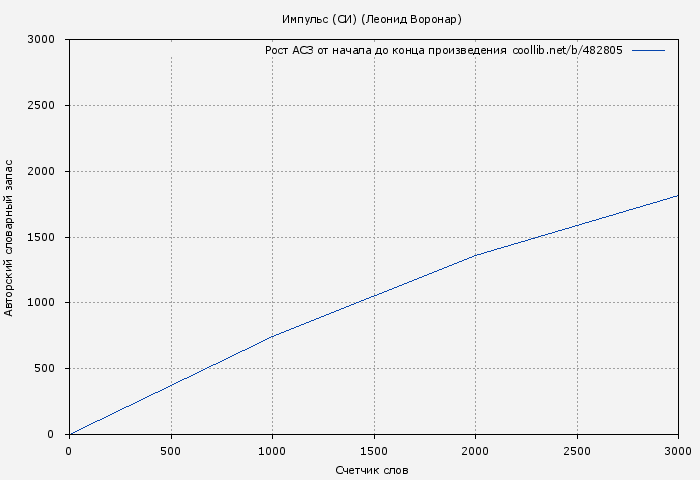
Task: Click the 500 tick on the x-axis
Action: 171,451
